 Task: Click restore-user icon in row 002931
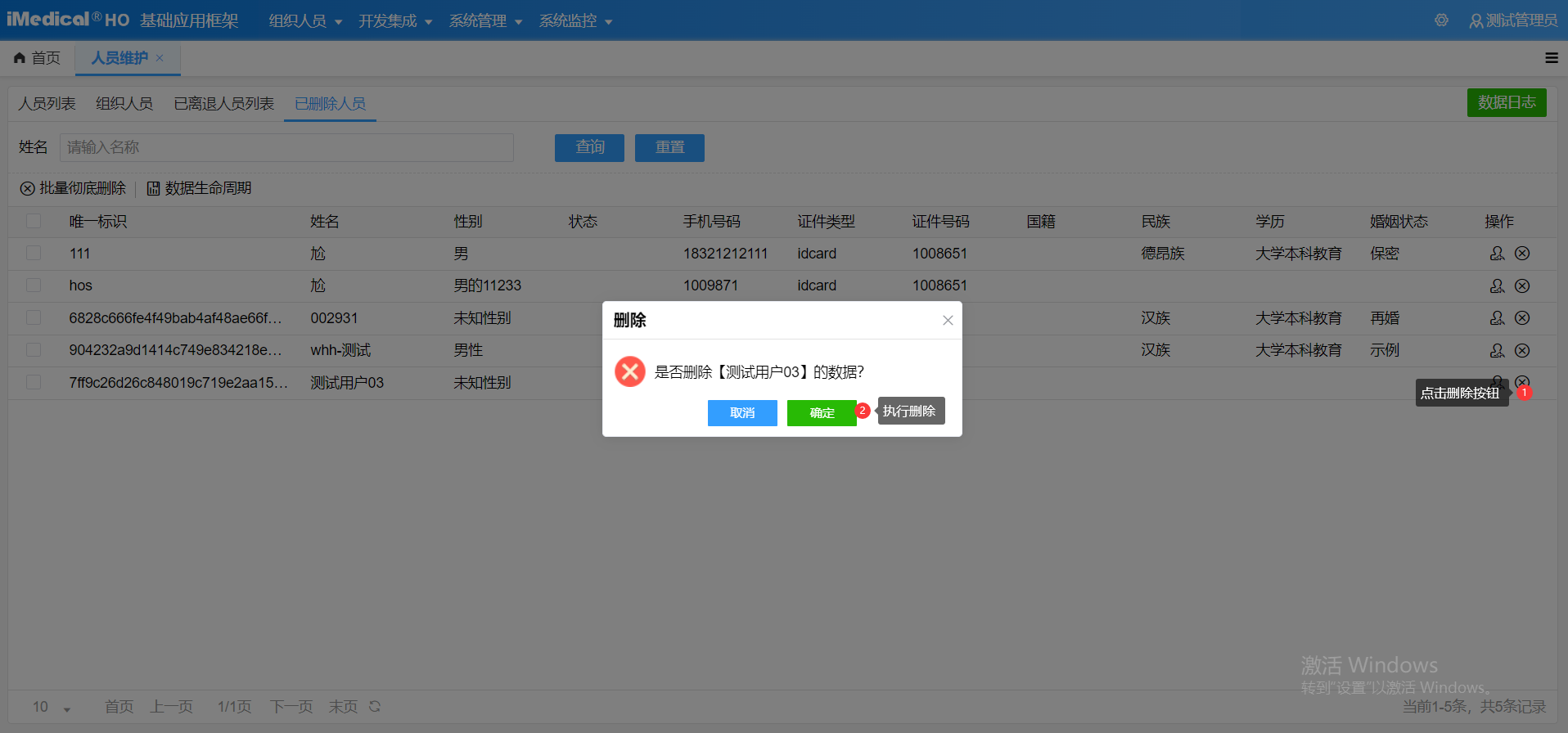click(1497, 318)
